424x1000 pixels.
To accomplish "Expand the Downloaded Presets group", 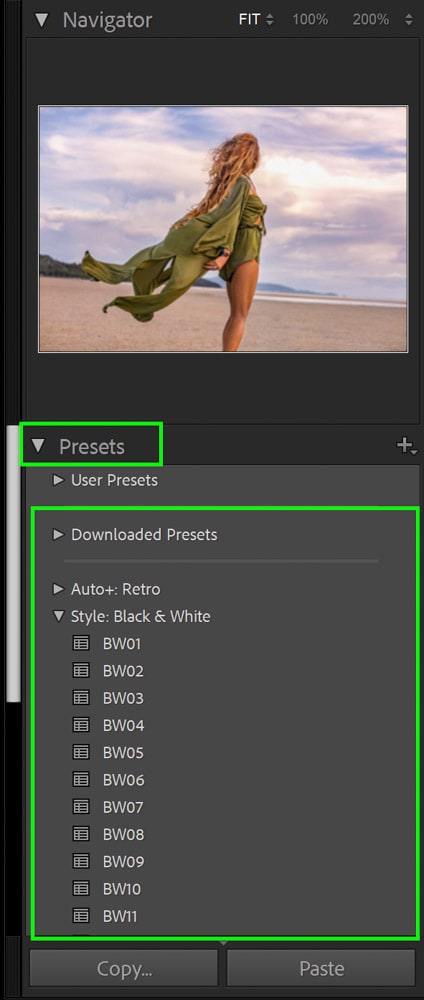I will pyautogui.click(x=59, y=534).
